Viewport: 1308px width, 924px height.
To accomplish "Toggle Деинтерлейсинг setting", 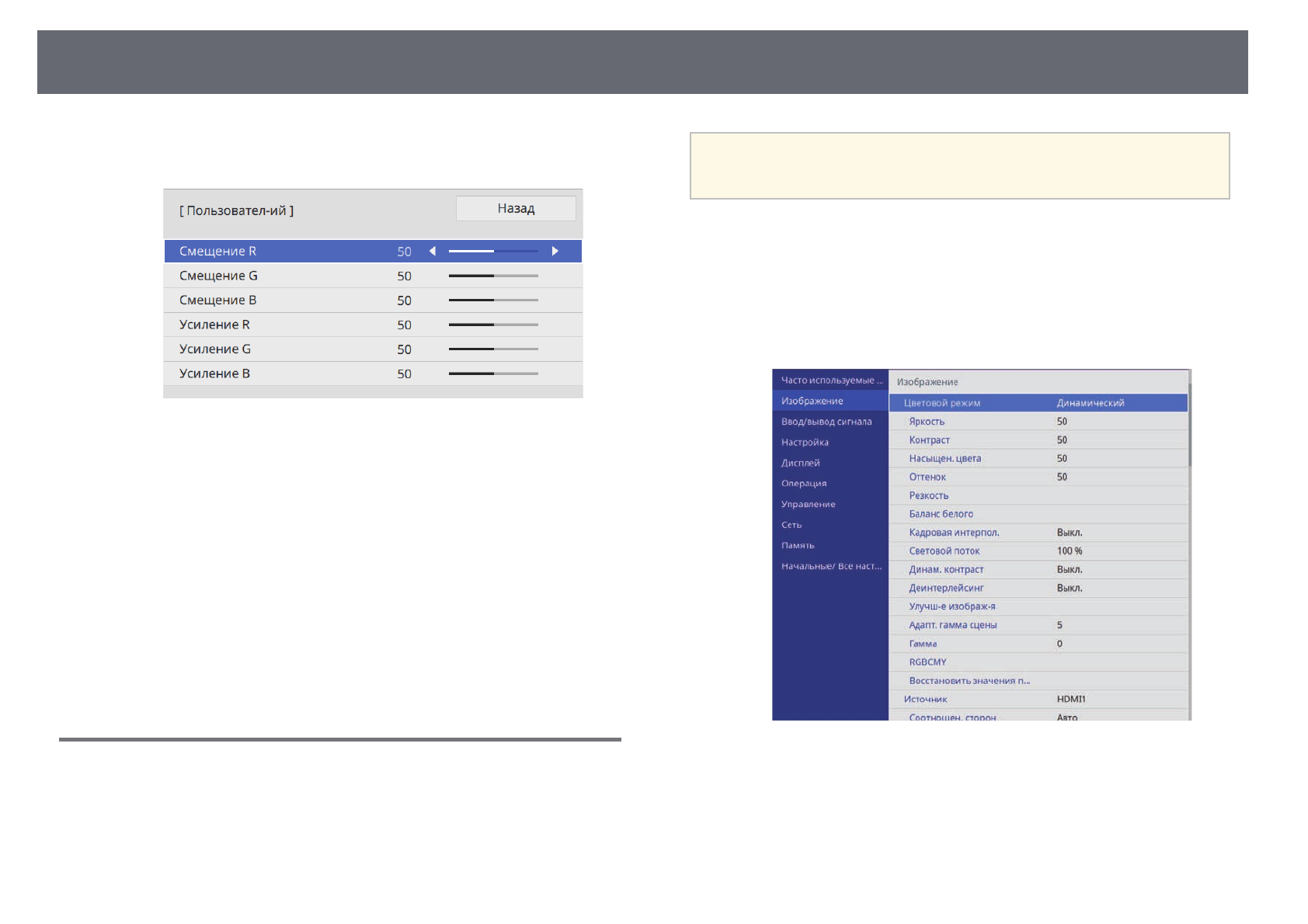I will (x=1038, y=589).
